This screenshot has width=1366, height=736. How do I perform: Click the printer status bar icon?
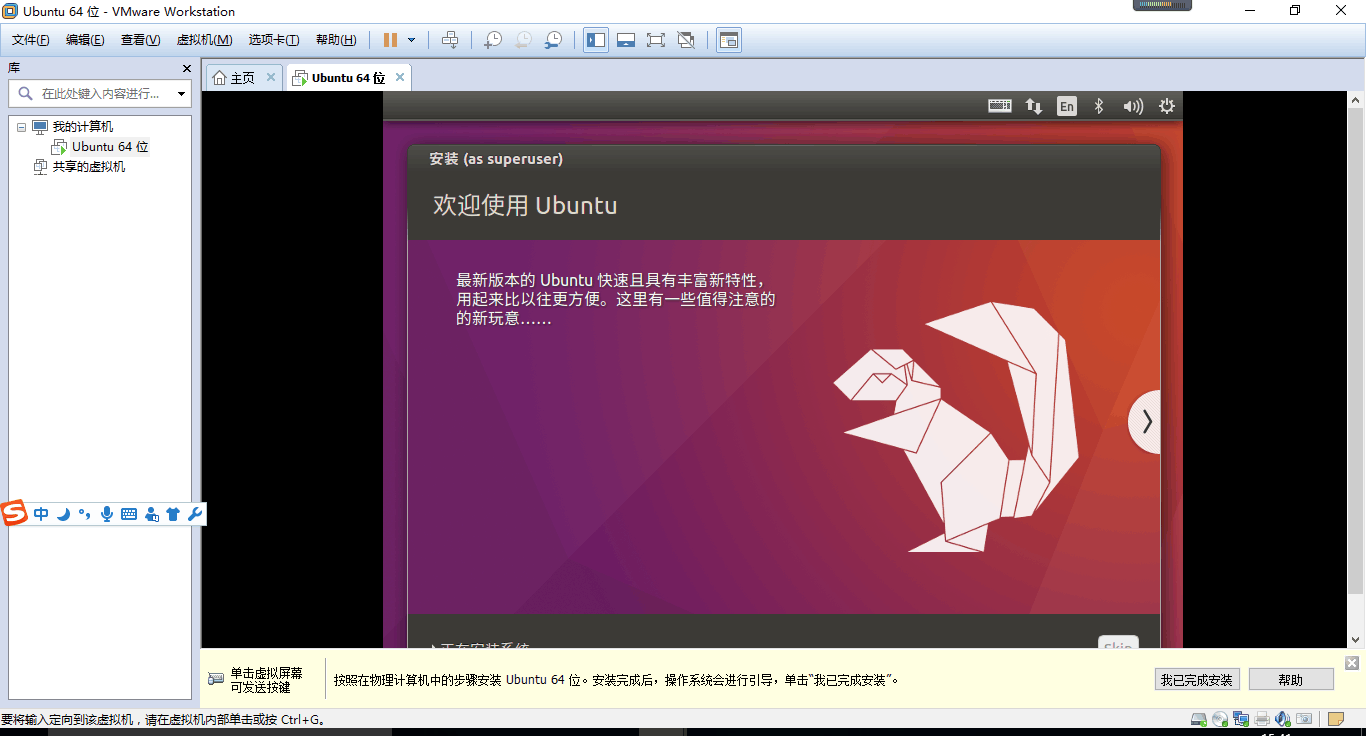pyautogui.click(x=1262, y=719)
